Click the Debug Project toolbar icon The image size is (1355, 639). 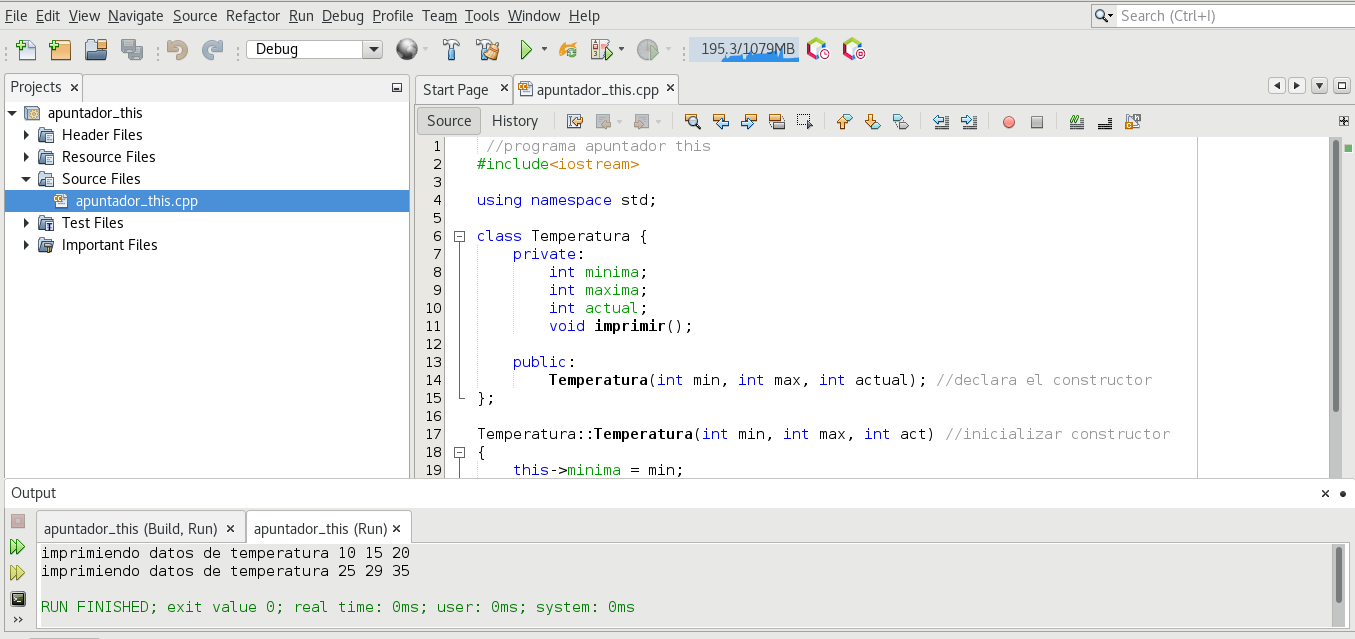[601, 49]
